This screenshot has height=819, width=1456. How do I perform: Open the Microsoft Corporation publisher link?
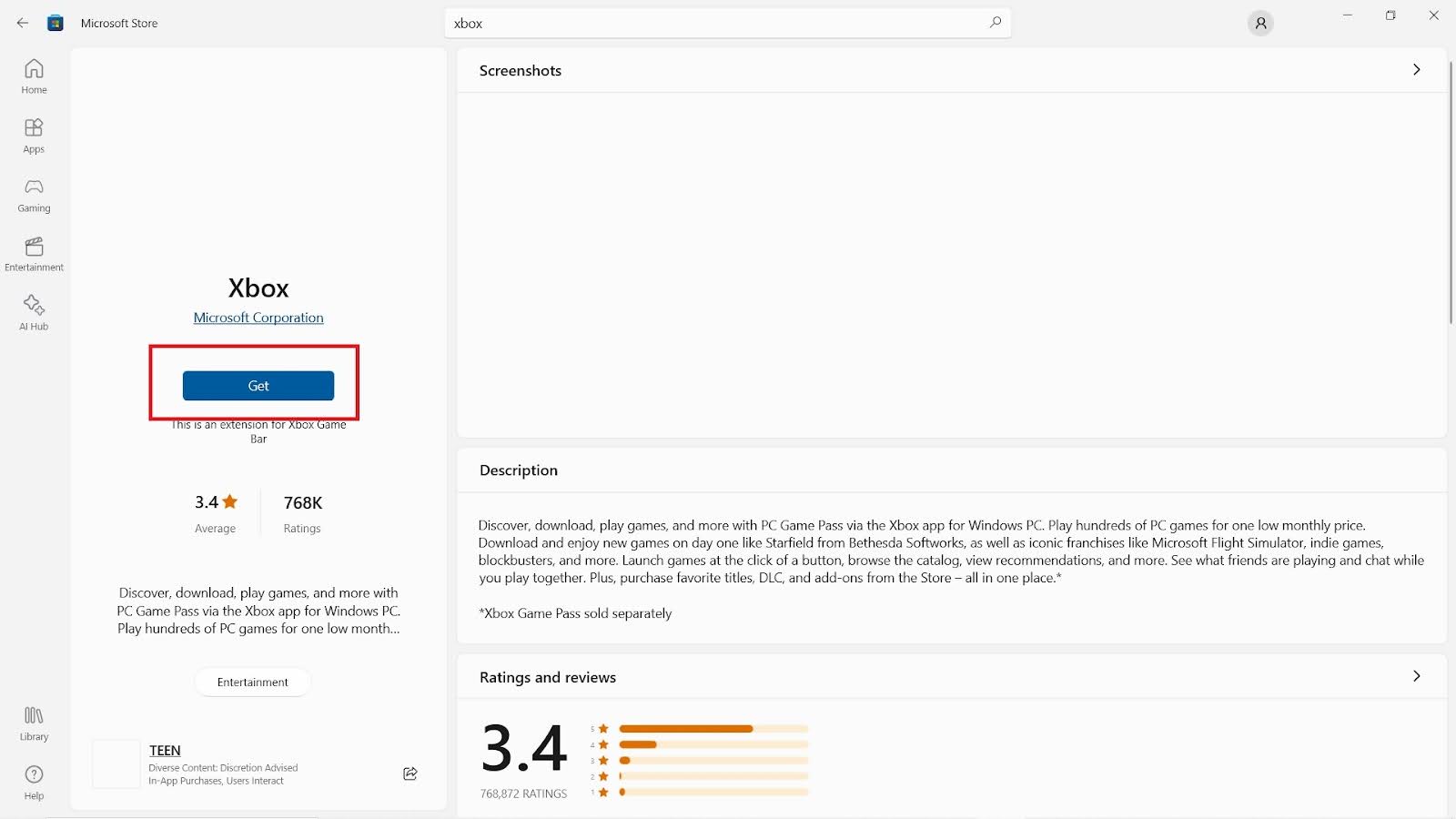click(258, 318)
